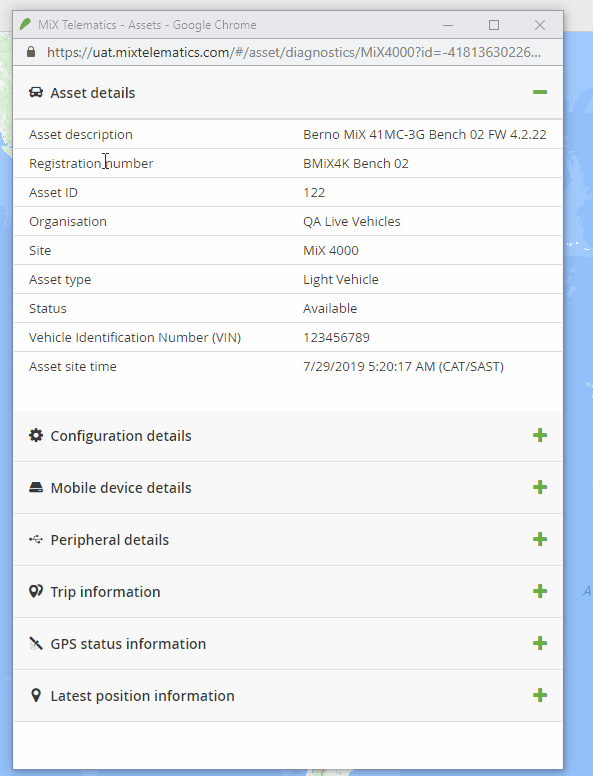Image resolution: width=593 pixels, height=776 pixels.
Task: Click the Asset type label
Action: point(60,280)
